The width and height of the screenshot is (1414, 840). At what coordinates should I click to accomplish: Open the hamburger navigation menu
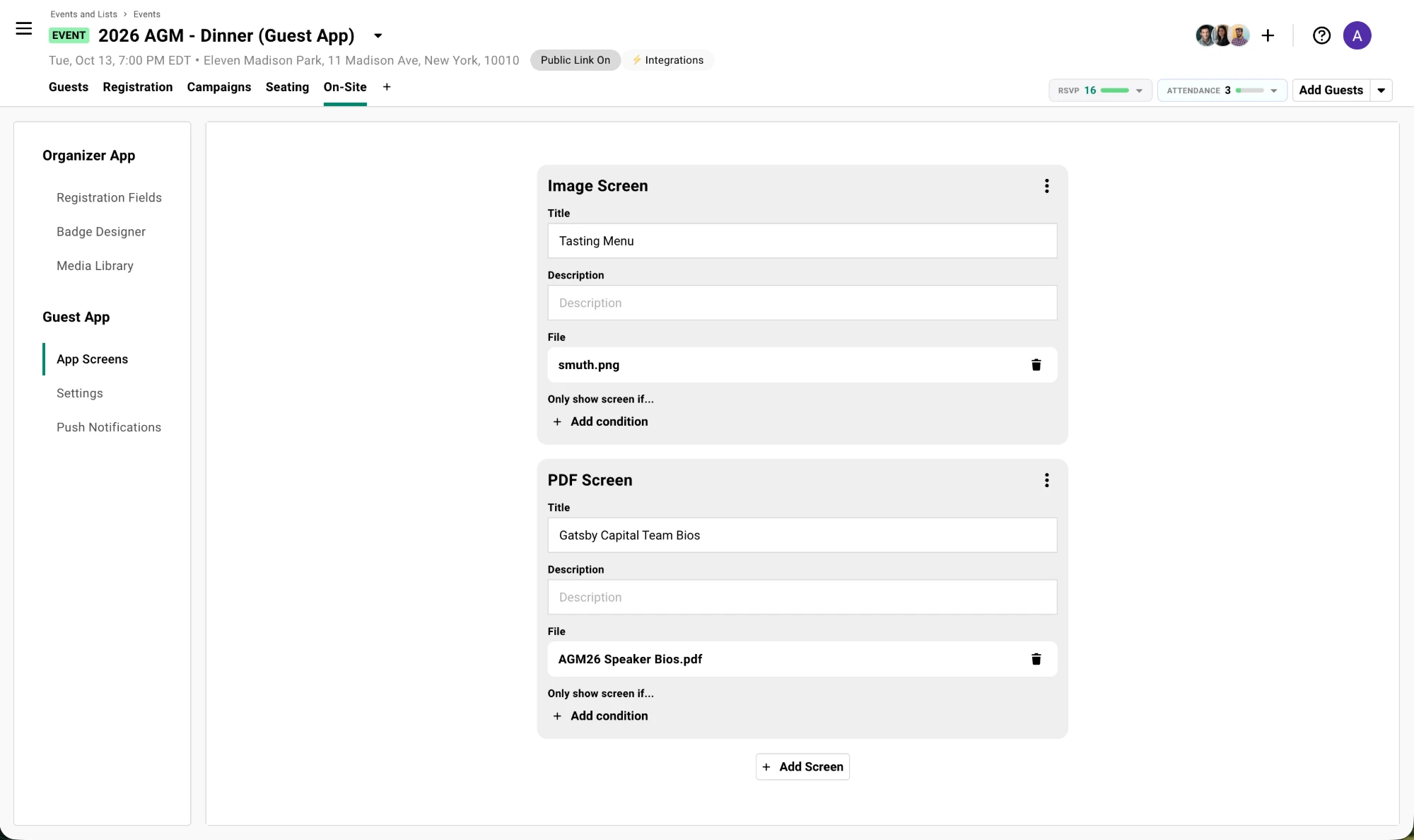click(24, 28)
